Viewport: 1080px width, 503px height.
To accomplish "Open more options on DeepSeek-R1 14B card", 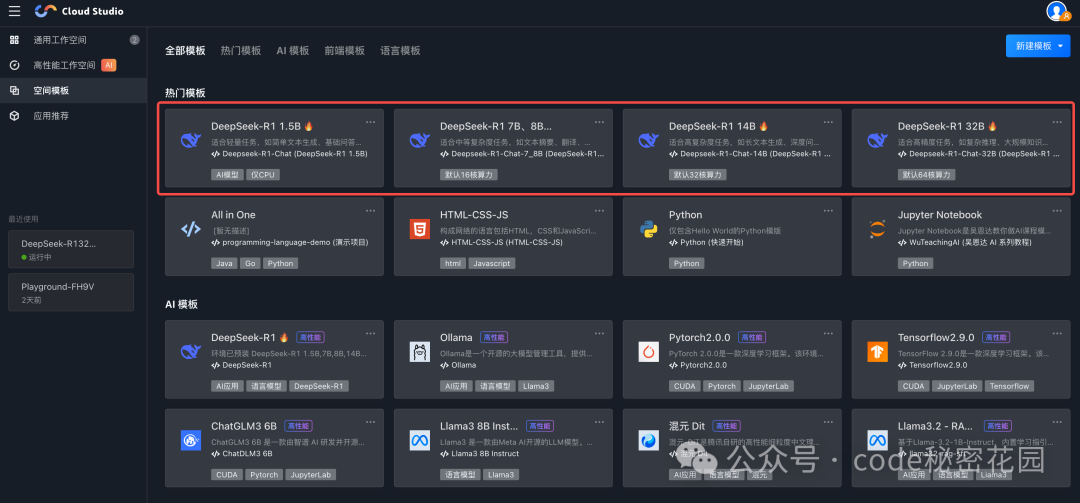I will pyautogui.click(x=829, y=122).
